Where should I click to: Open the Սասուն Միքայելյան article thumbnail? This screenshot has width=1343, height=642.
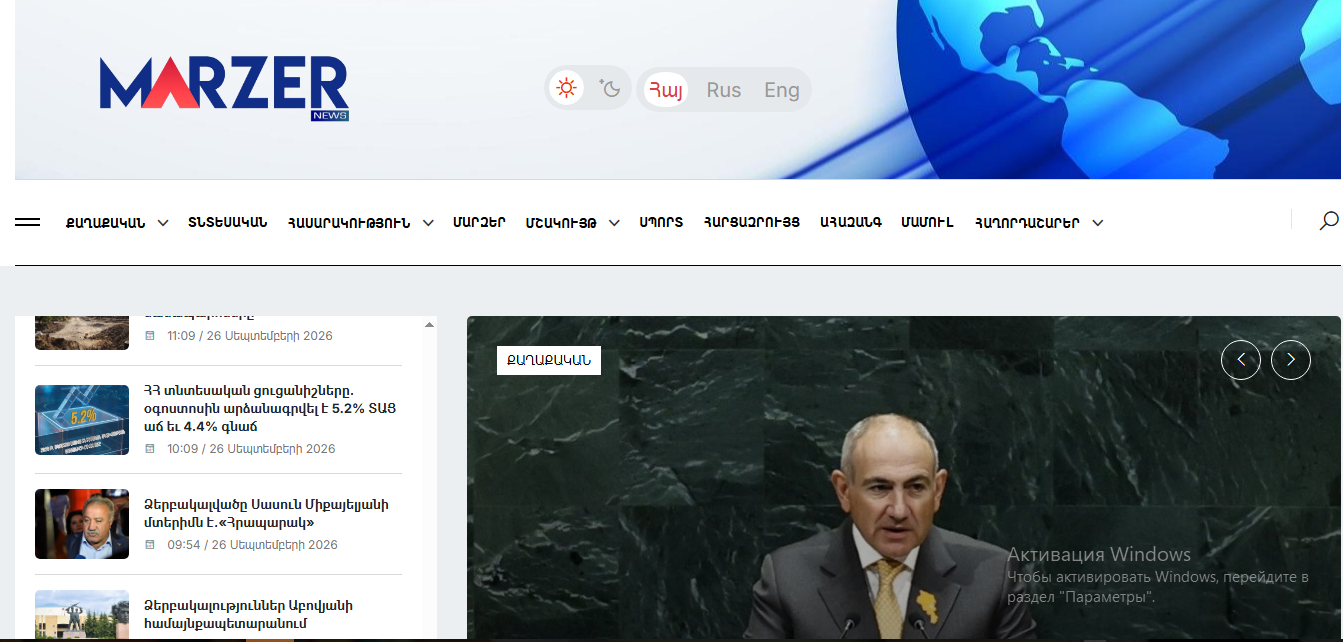82,524
